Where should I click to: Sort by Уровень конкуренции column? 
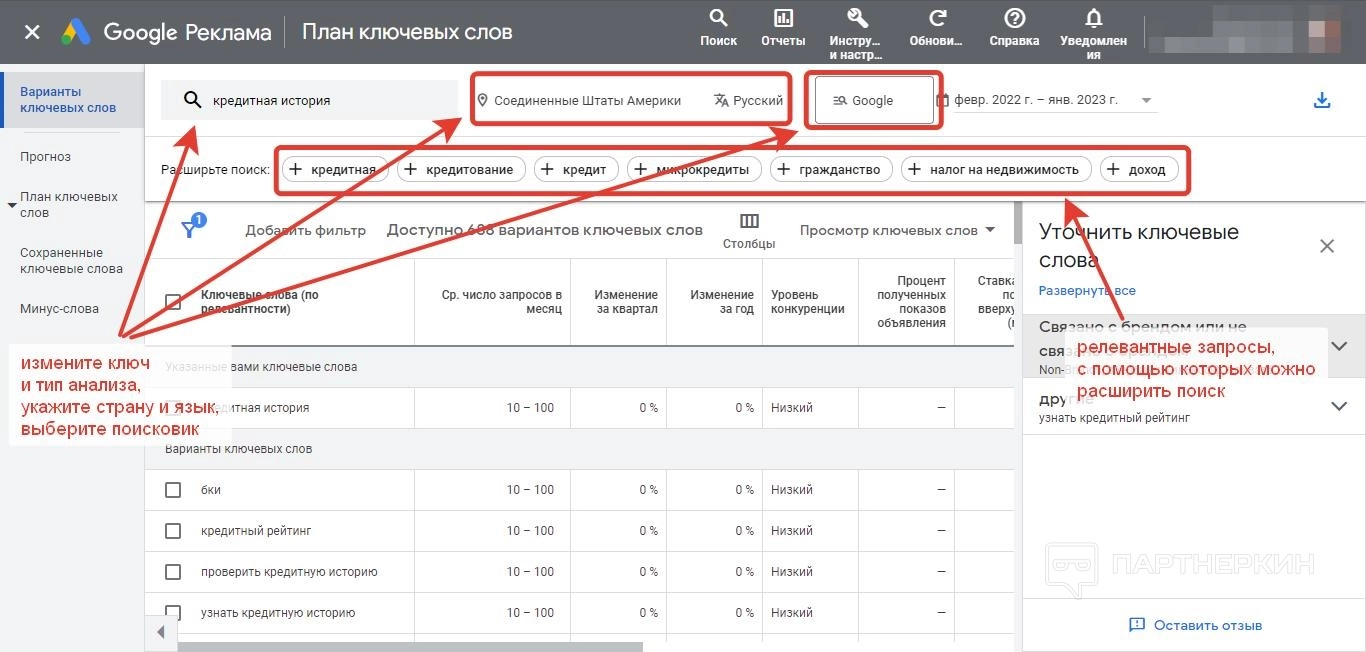tap(808, 302)
